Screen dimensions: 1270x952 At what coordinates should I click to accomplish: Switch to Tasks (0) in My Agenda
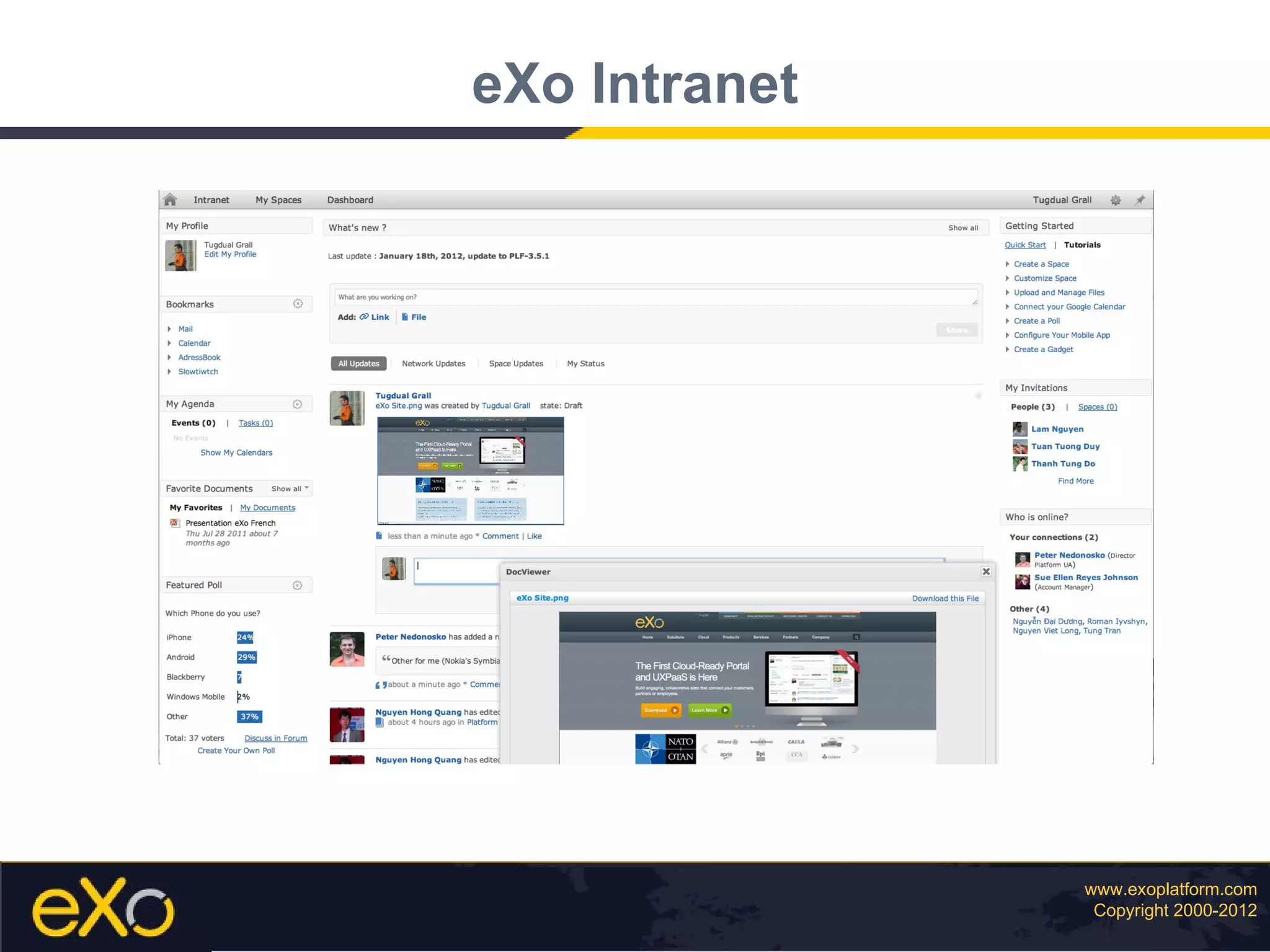(x=255, y=423)
